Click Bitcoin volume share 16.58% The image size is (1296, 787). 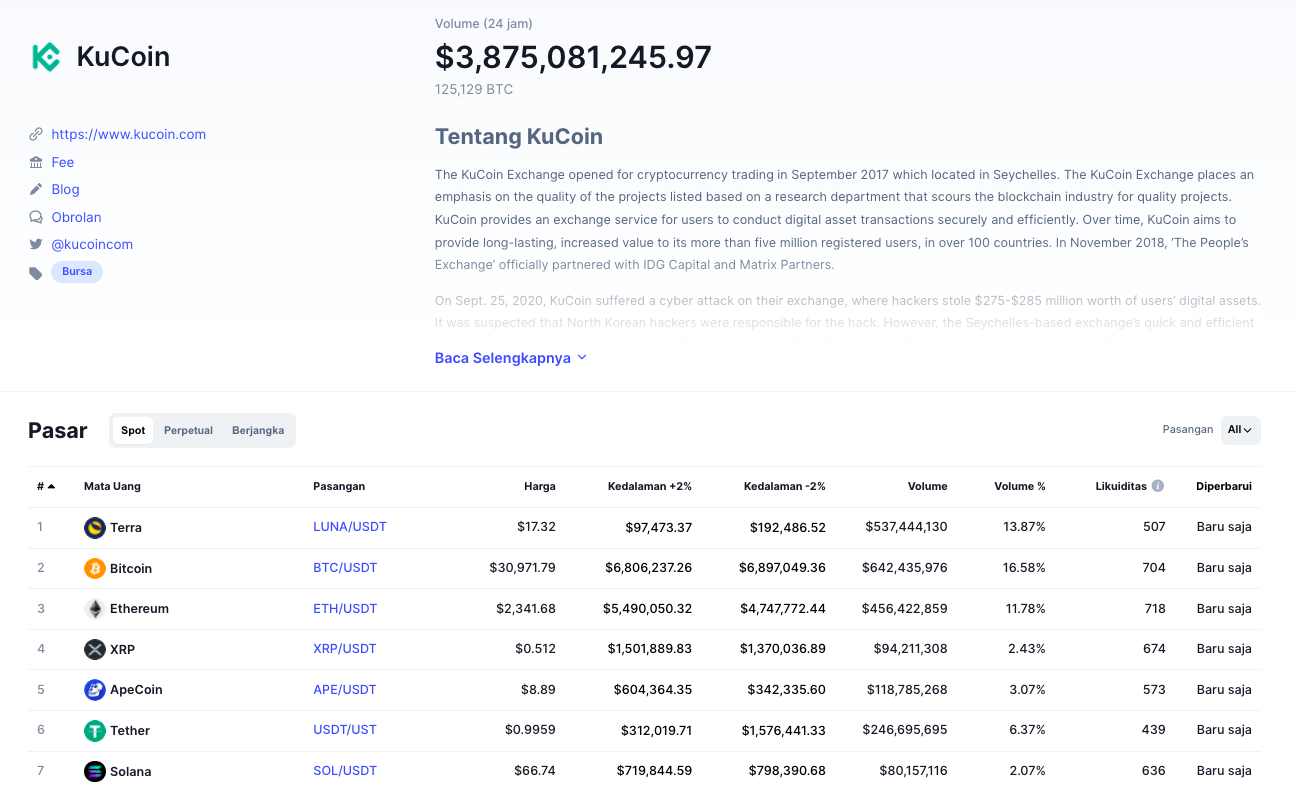(x=1024, y=568)
